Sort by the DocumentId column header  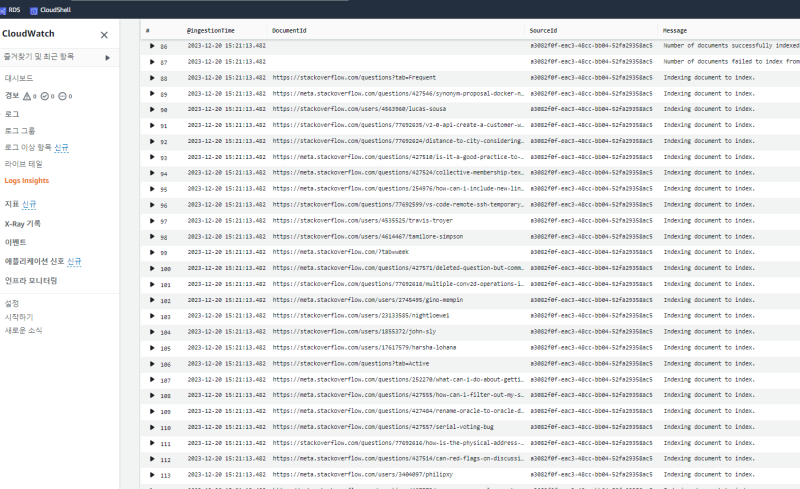point(289,31)
